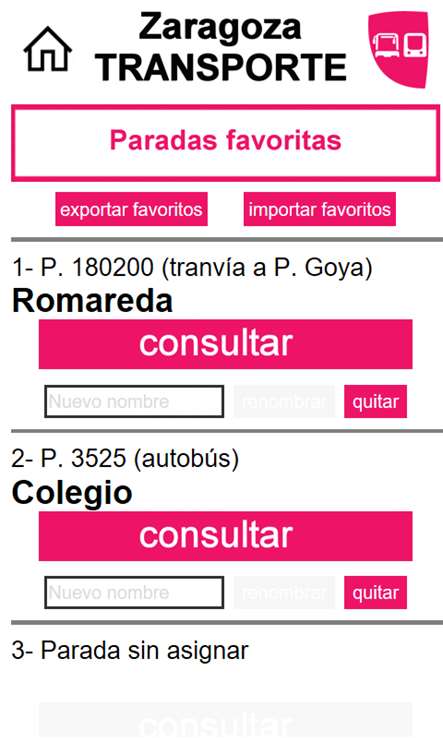Consultar the Romareda tram stop

coord(226,344)
